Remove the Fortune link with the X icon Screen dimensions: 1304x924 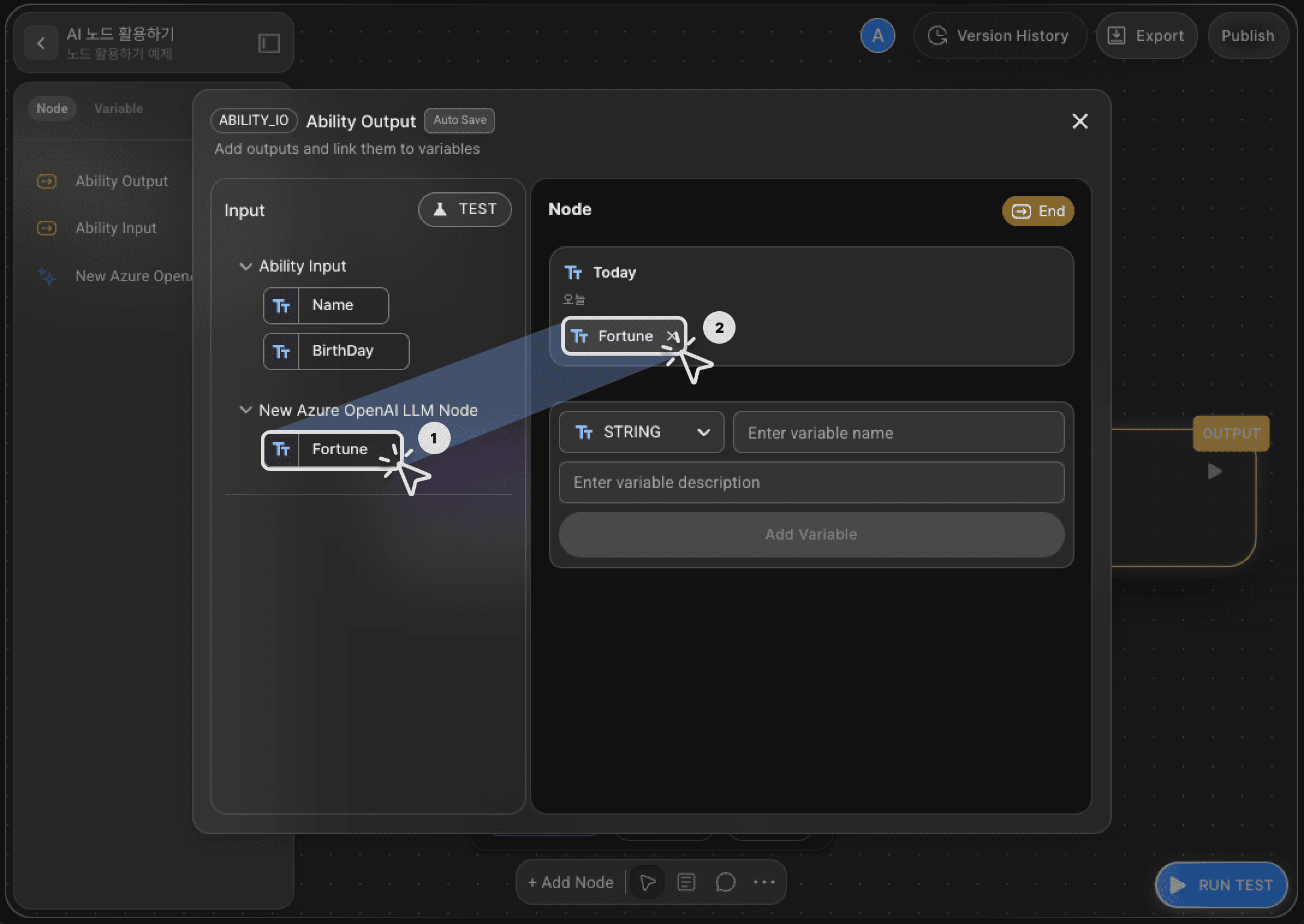click(x=671, y=336)
